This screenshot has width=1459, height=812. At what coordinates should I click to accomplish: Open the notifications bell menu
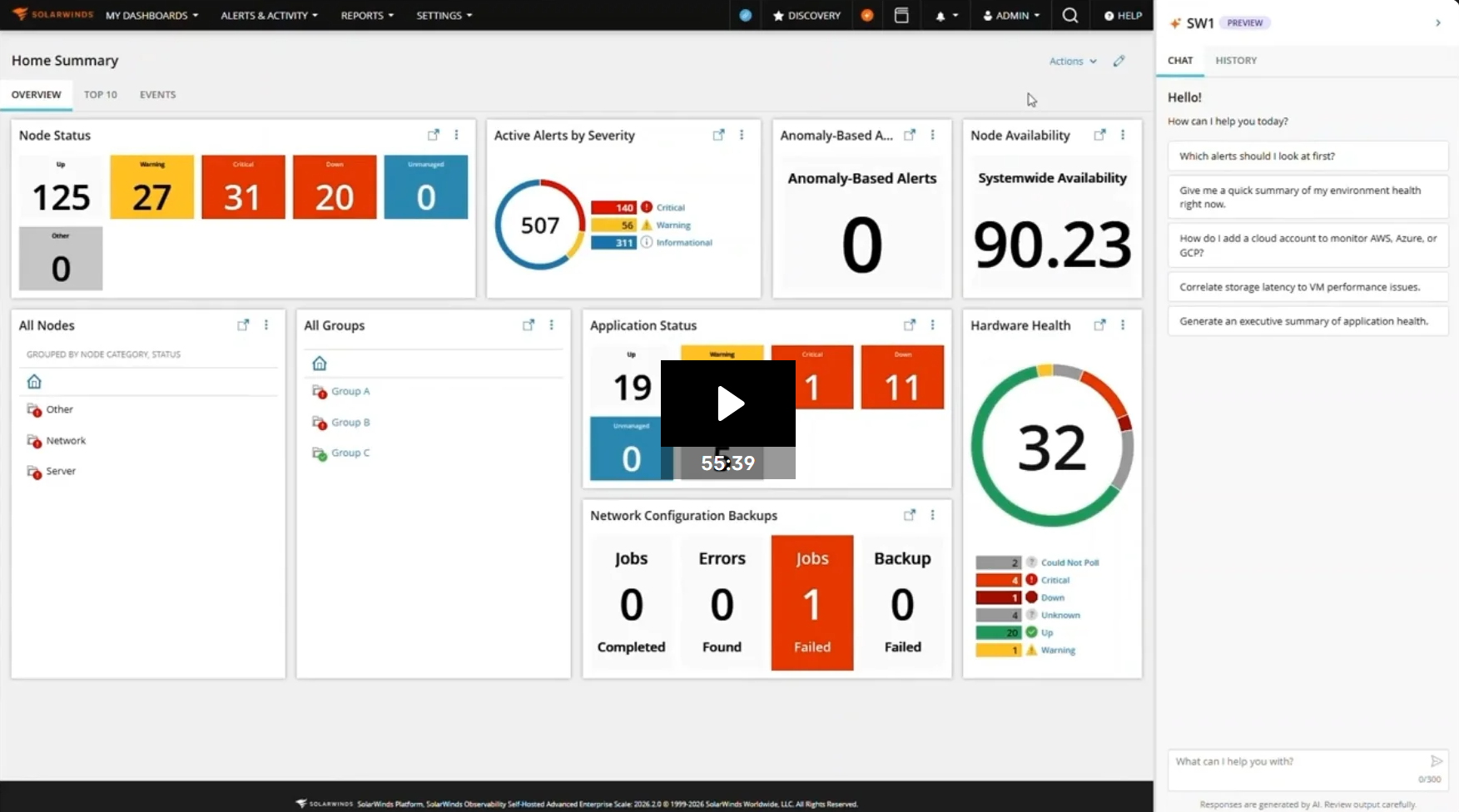946,16
